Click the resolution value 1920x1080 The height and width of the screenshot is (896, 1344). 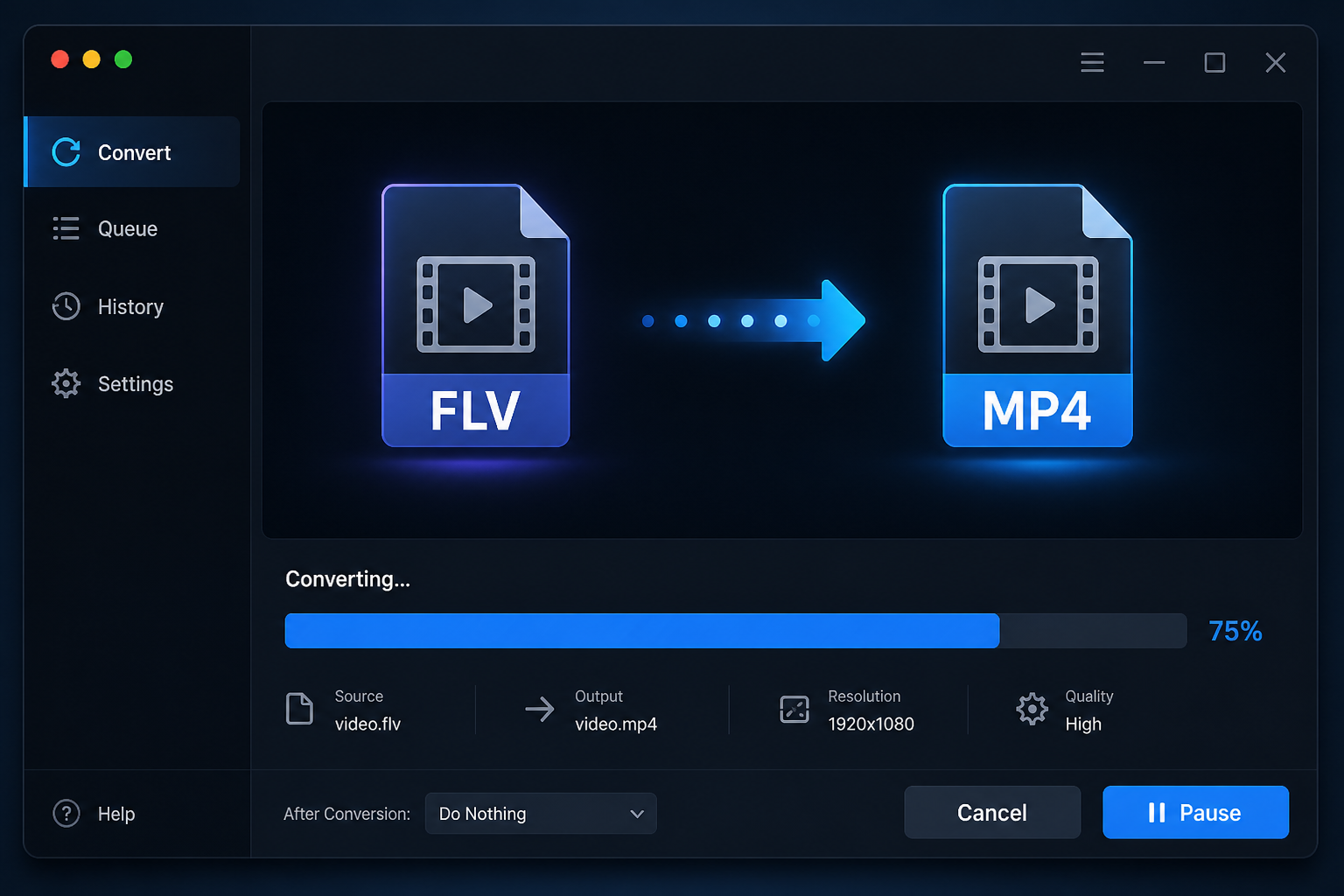tap(871, 724)
